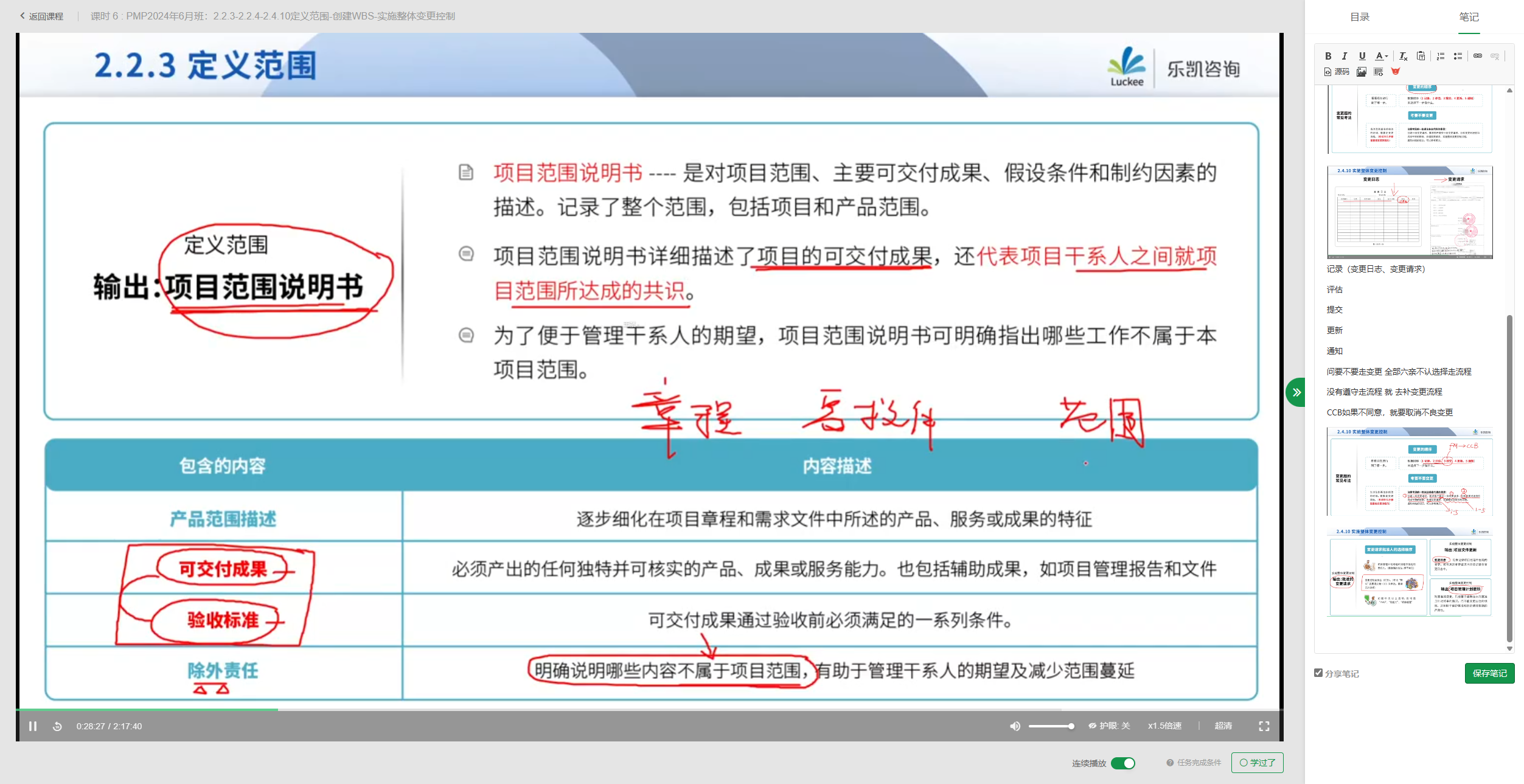The width and height of the screenshot is (1524, 784).
Task: Enter fullscreen video mode
Action: coord(1264,726)
